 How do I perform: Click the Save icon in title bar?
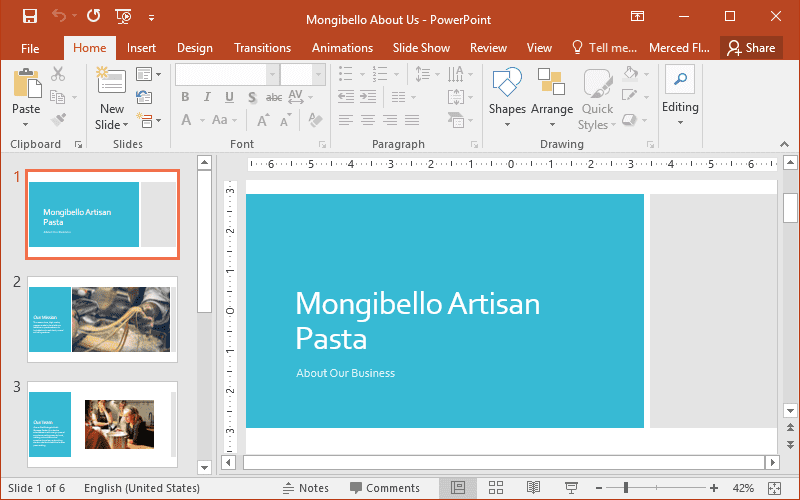click(x=30, y=16)
